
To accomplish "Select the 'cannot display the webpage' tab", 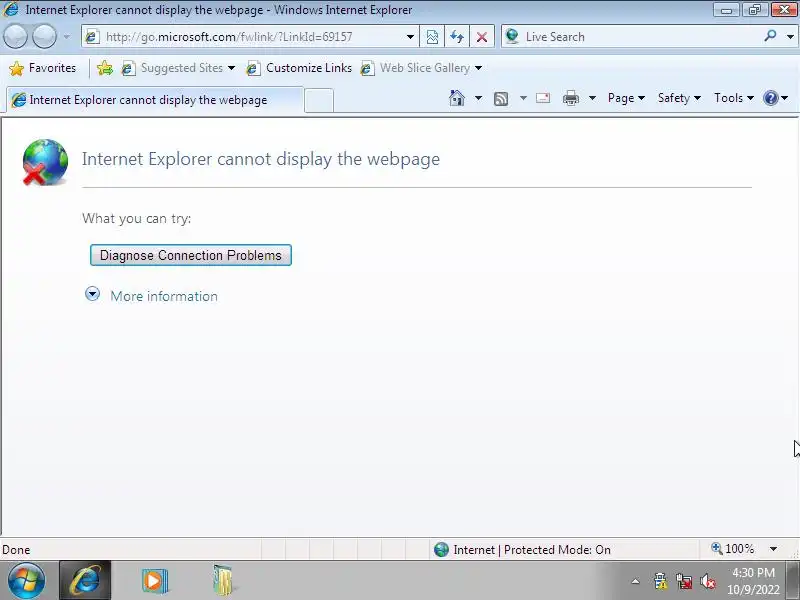I will point(155,99).
